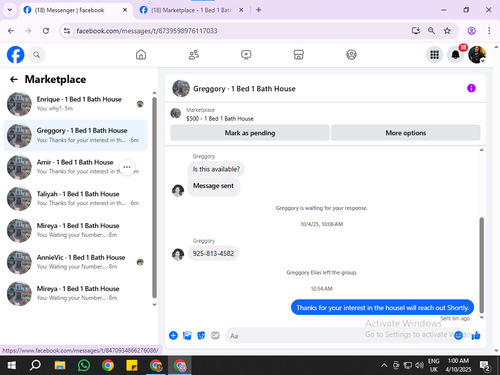The width and height of the screenshot is (500, 375).
Task: Attach a photo using the image icon
Action: point(187,335)
